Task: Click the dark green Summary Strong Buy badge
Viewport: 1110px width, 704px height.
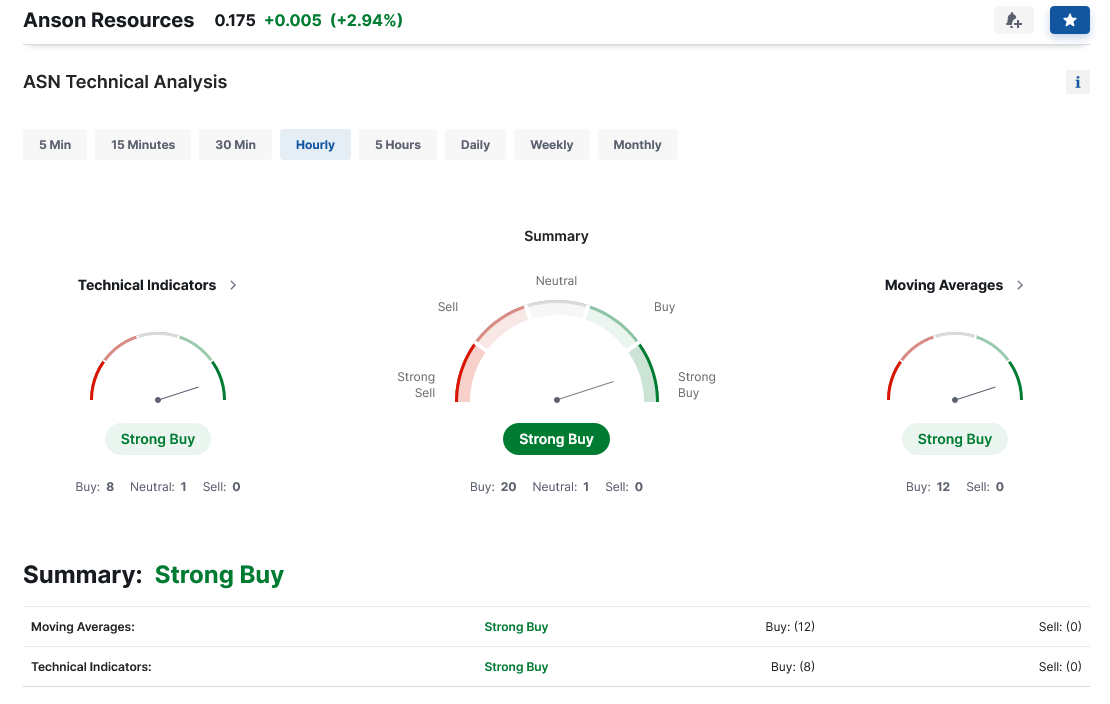Action: click(x=556, y=439)
